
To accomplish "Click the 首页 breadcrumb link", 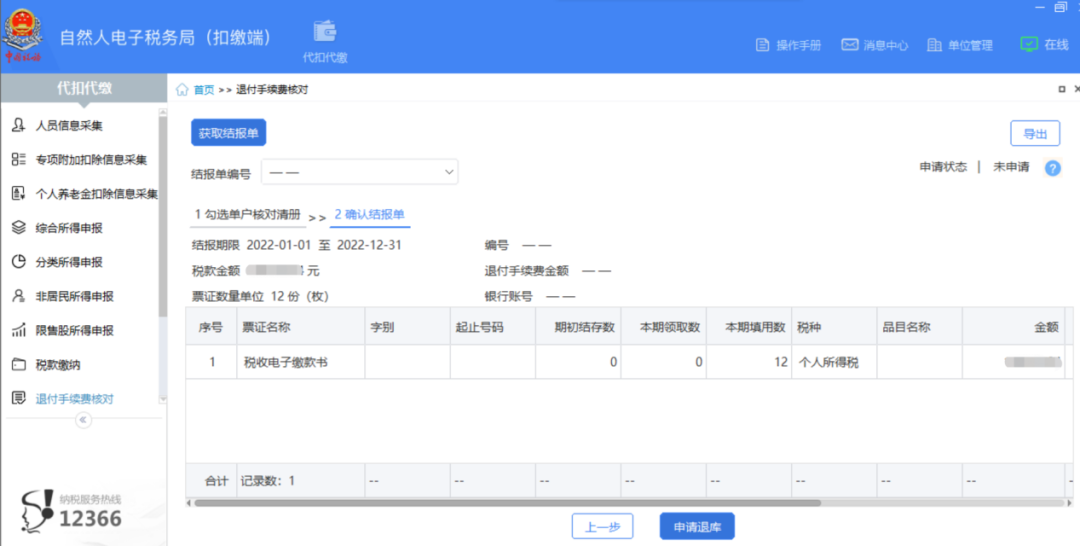I will pyautogui.click(x=203, y=90).
